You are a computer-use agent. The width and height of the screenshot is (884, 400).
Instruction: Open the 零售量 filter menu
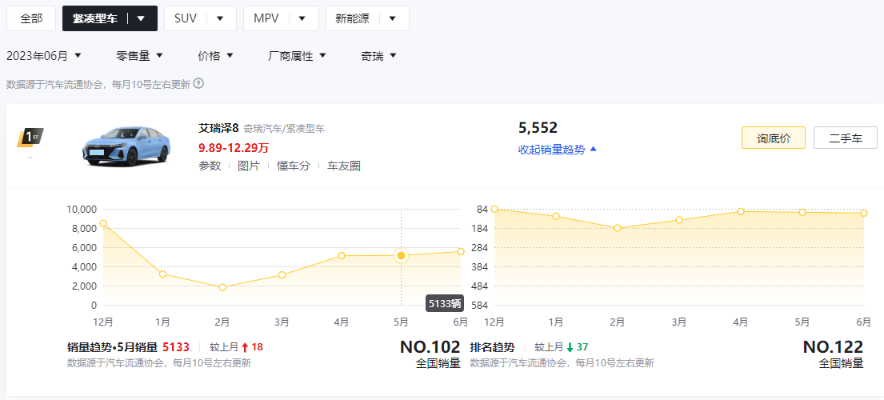tap(139, 56)
